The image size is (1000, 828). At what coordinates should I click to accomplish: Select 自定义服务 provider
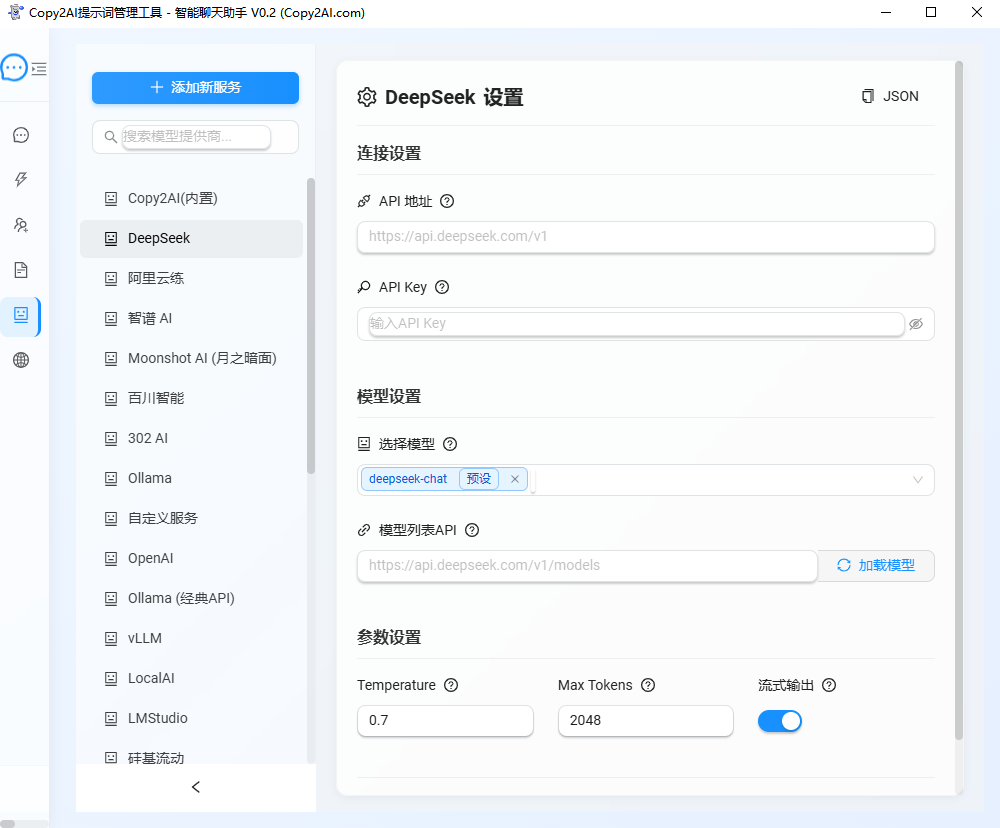pyautogui.click(x=191, y=518)
